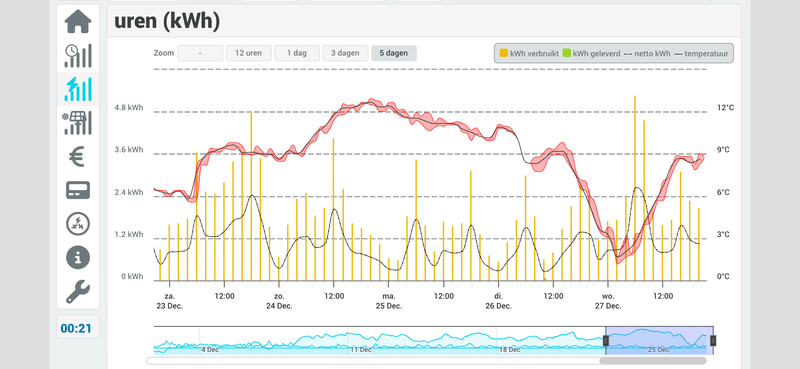The width and height of the screenshot is (800, 369).
Task: Click the 00:21 clock display
Action: coord(76,328)
